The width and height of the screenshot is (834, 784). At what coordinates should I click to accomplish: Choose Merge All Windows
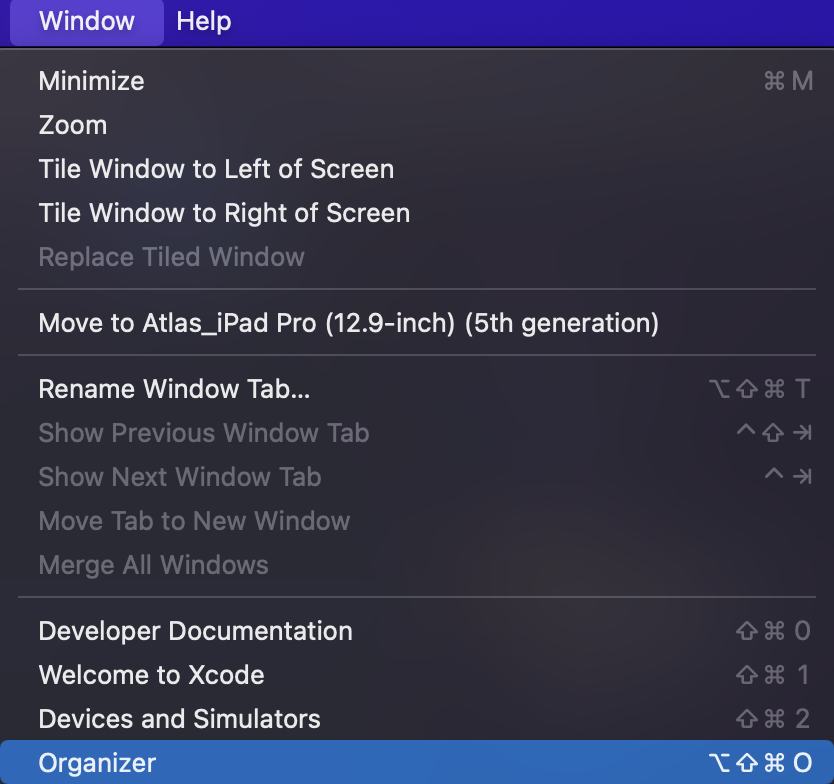(x=417, y=565)
